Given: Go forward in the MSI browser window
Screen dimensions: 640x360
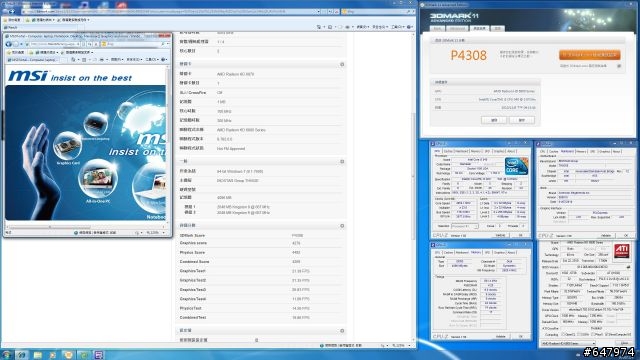Looking at the screenshot, I should pos(16,44).
